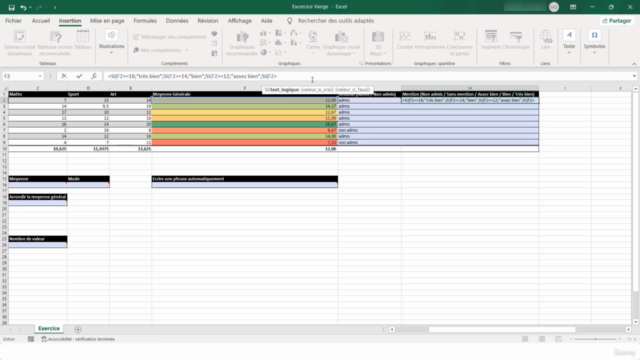
Task: Click the zoom slider in status bar
Action: (x=595, y=339)
